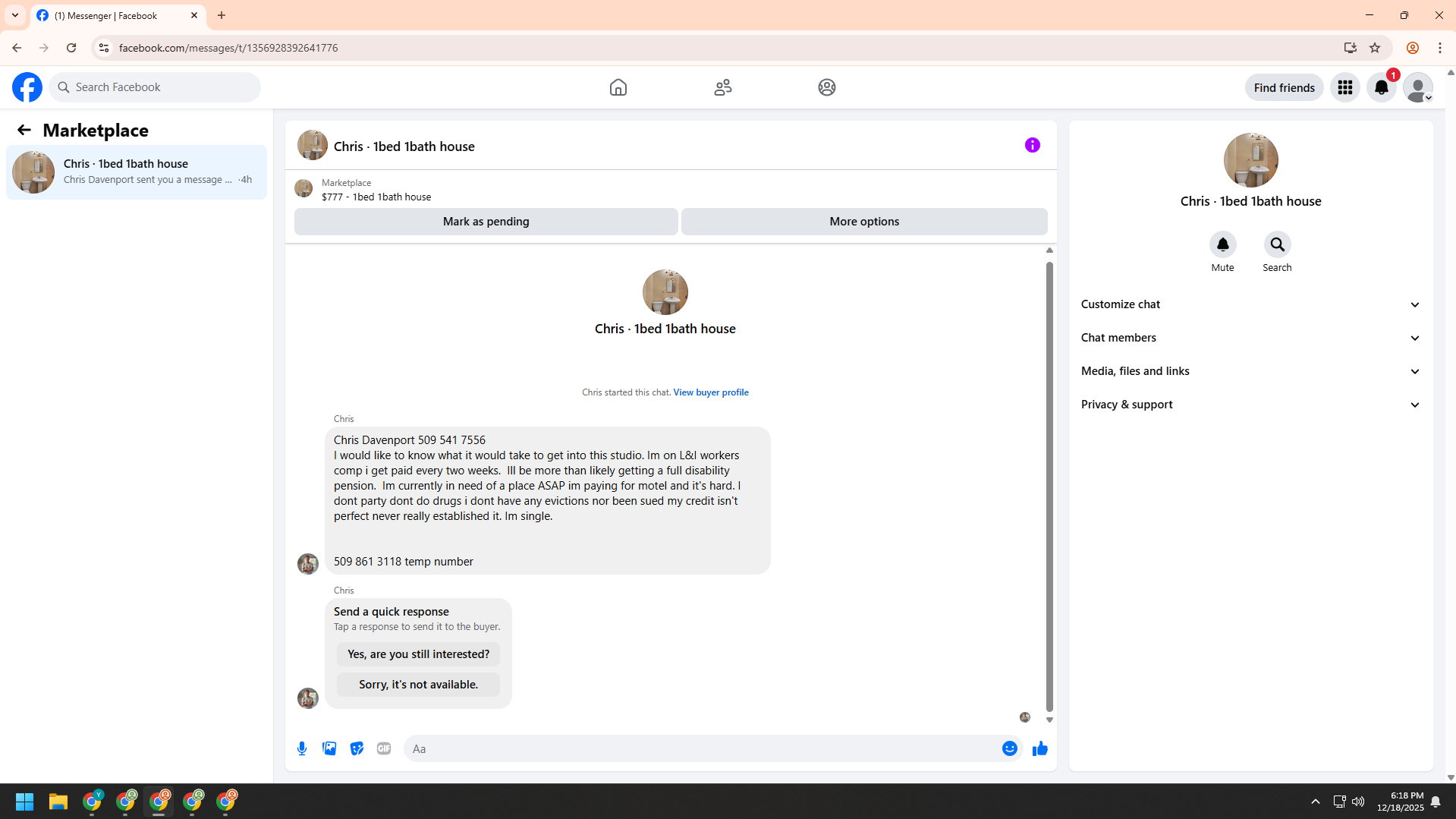
Task: Expand the Chat members section
Action: click(1250, 338)
